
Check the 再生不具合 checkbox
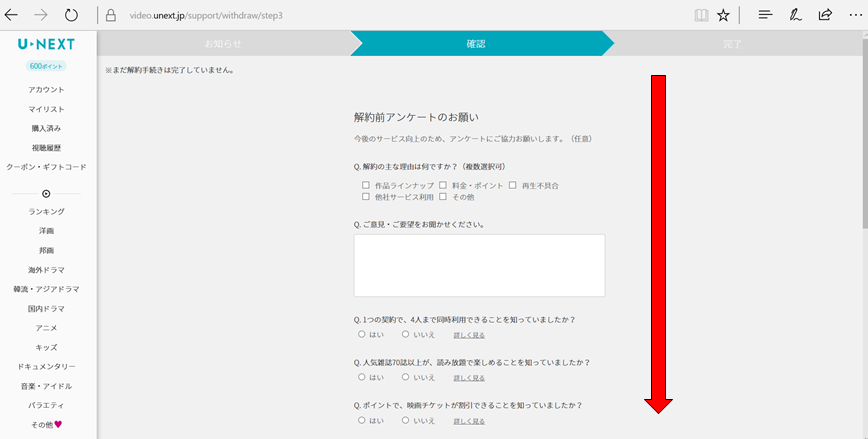tap(513, 185)
